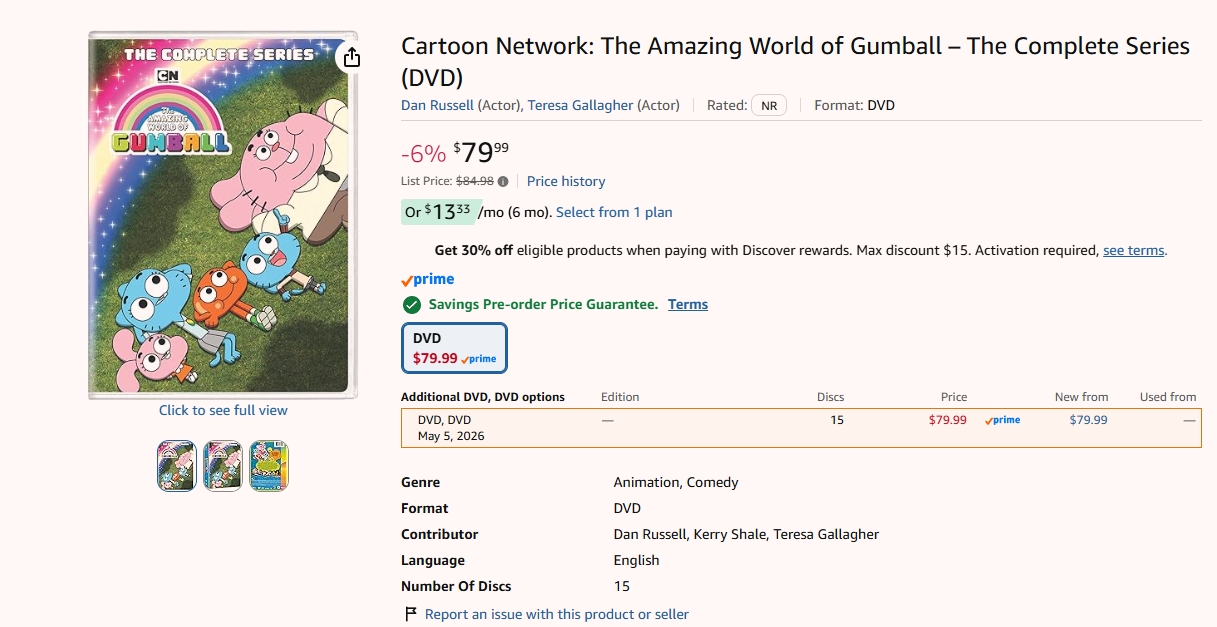Click 'see terms' for Discover offer
Viewport: 1217px width, 627px height.
point(1133,250)
